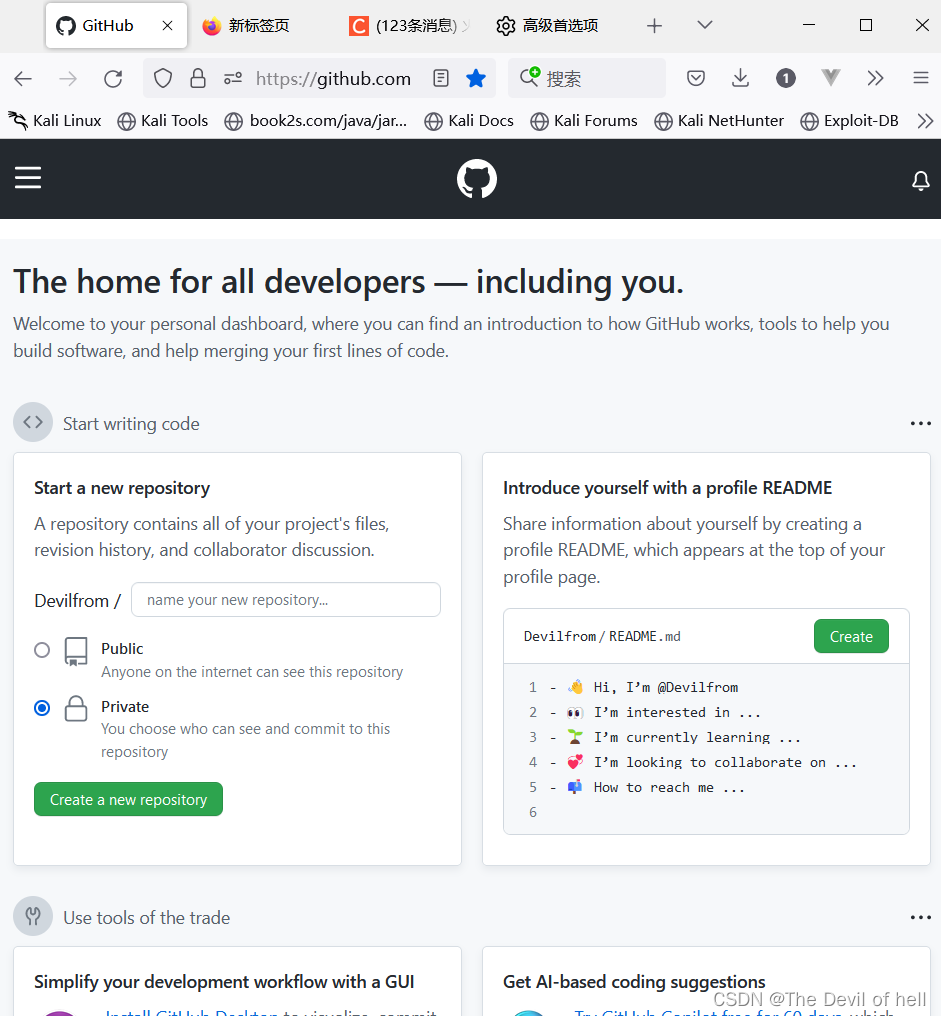
Task: Switch to the 新标签页 tab
Action: coord(246,25)
